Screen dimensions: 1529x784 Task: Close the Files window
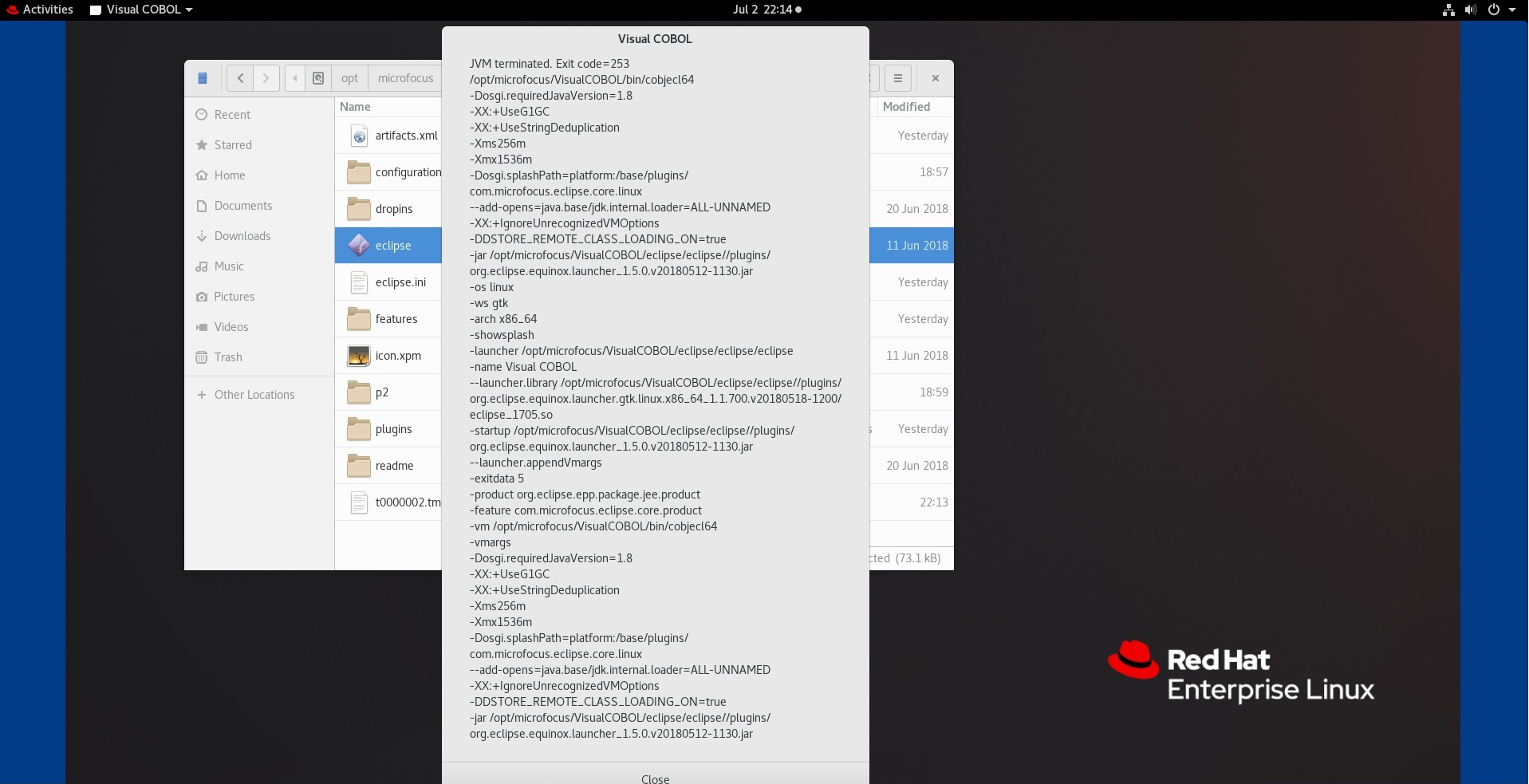(936, 78)
